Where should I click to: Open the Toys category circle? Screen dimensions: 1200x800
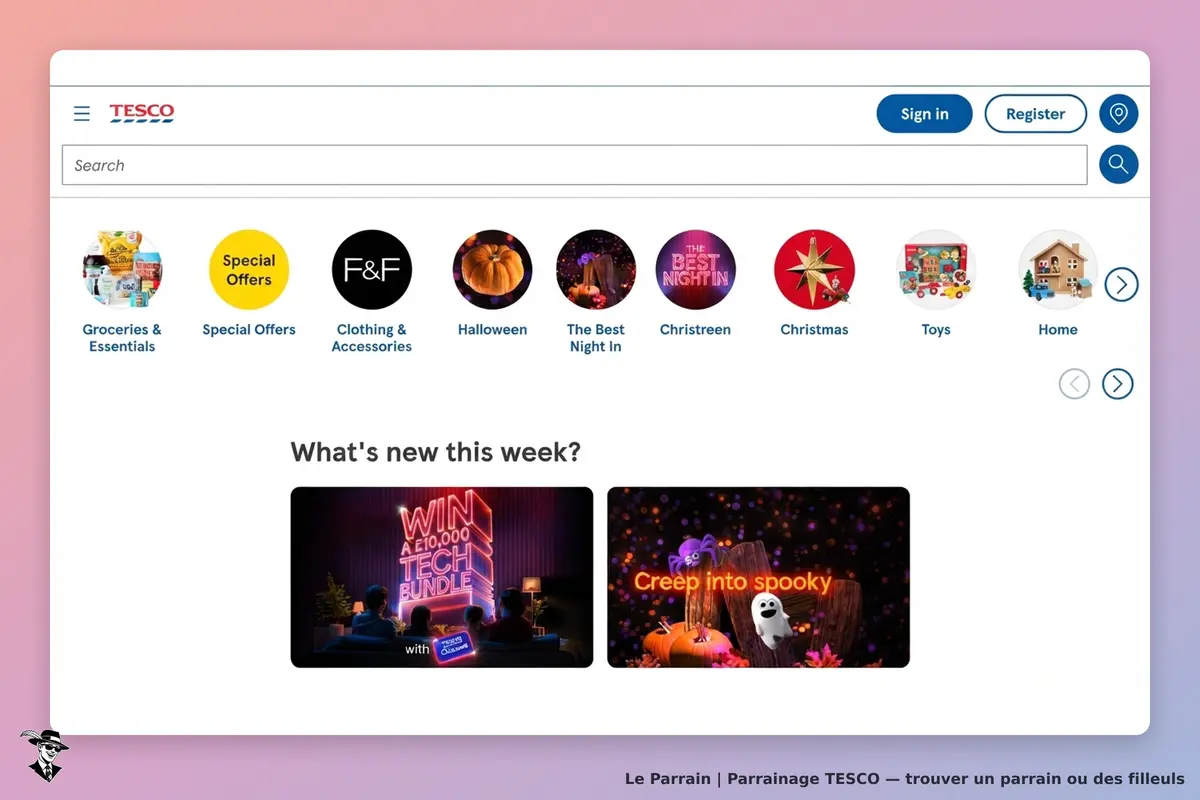pos(936,270)
